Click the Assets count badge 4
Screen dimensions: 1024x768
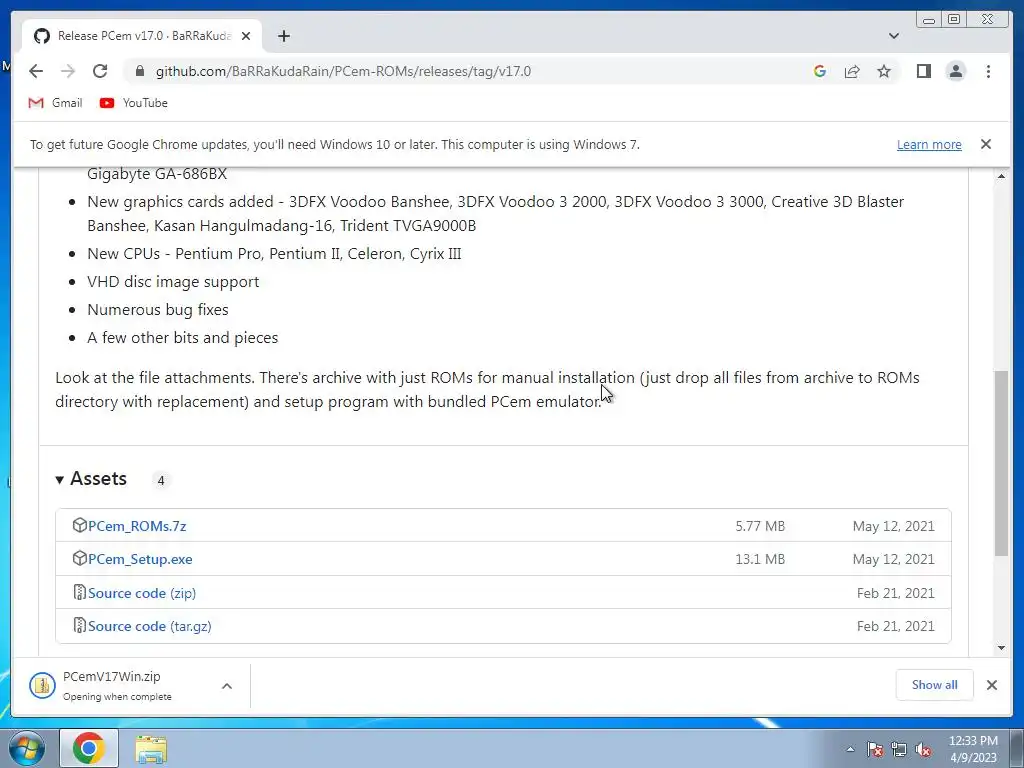click(x=161, y=481)
